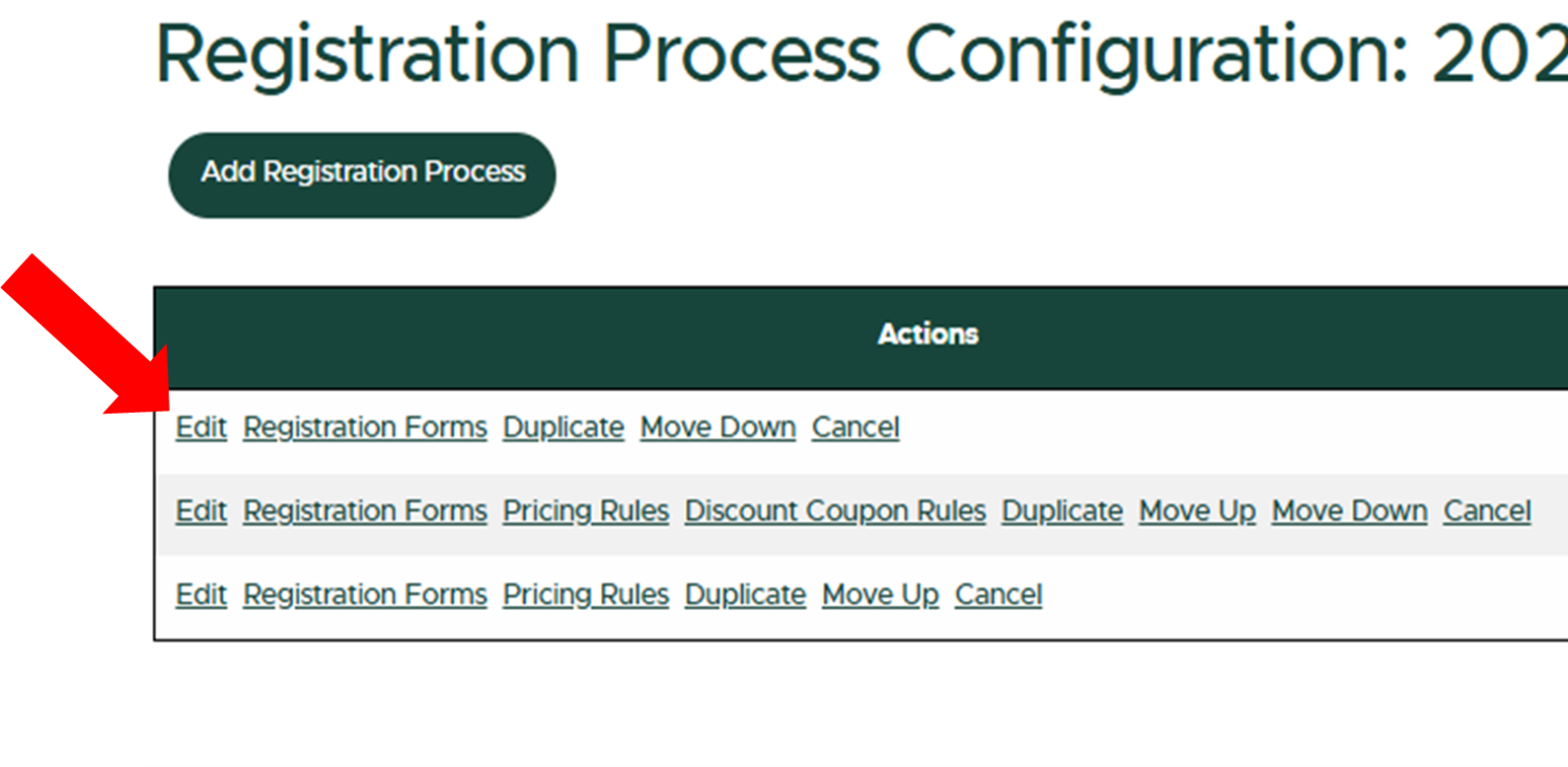Open Registration Forms in the second row
Image resolution: width=1568 pixels, height=767 pixels.
[x=364, y=510]
